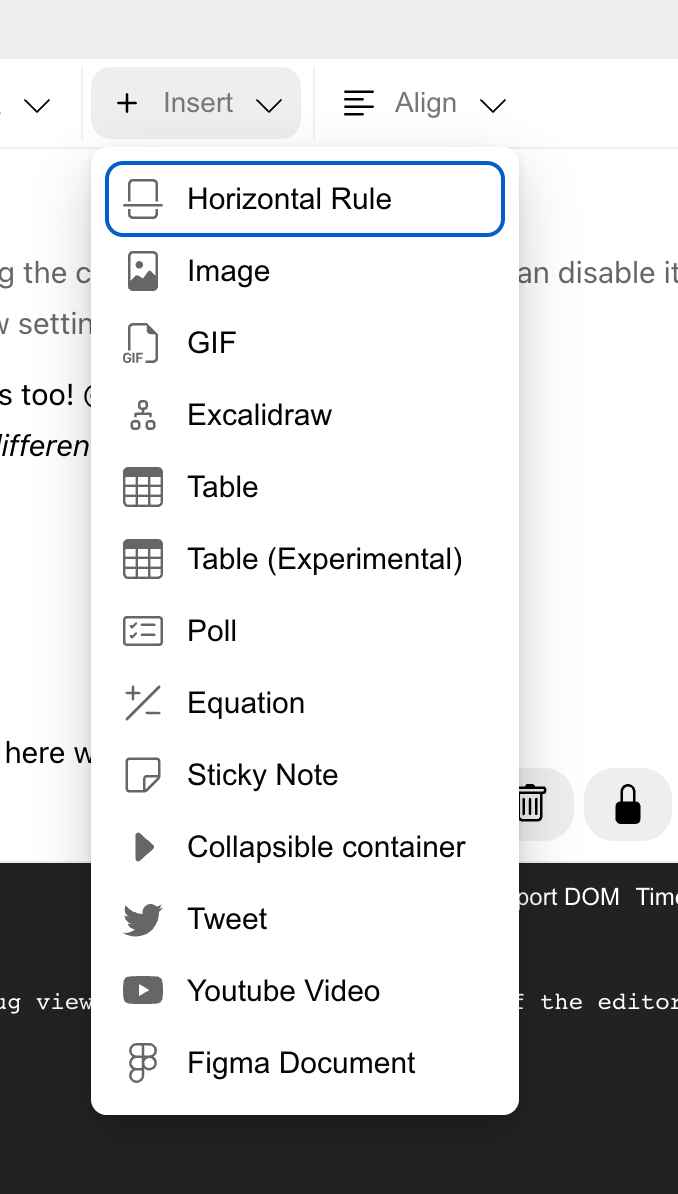678x1194 pixels.
Task: Click the Collapsible container triangle icon
Action: click(x=143, y=847)
